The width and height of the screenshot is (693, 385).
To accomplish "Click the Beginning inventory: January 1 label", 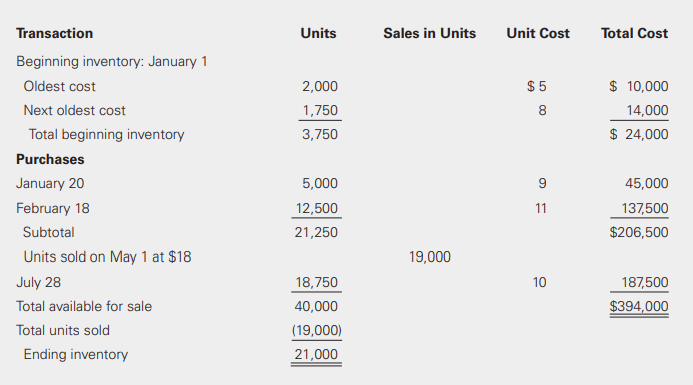I will 111,61.
